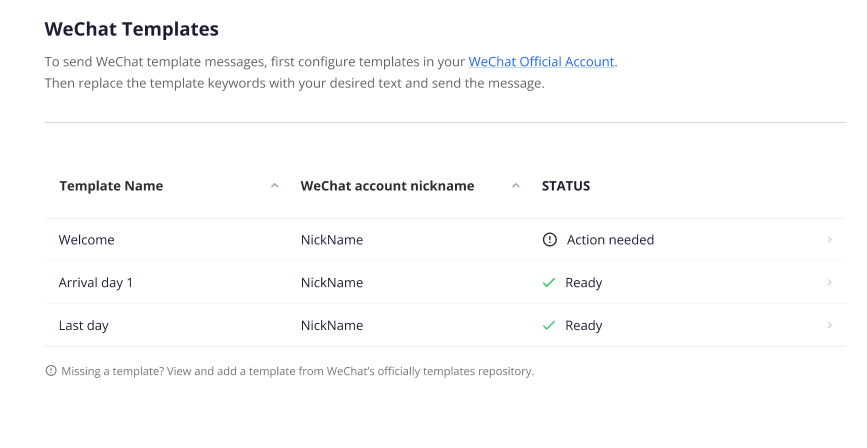Click the green checkmark for Last day
The width and height of the screenshot is (867, 448).
(549, 325)
